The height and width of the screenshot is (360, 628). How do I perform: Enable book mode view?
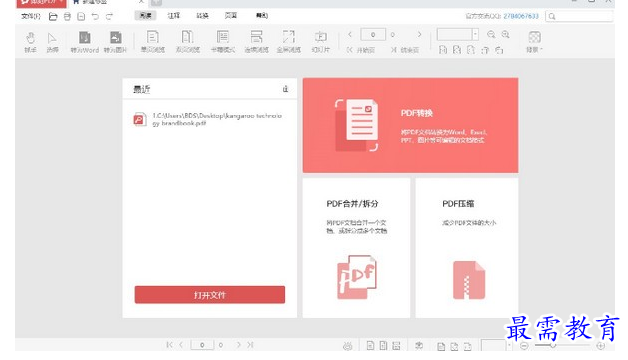(x=223, y=42)
